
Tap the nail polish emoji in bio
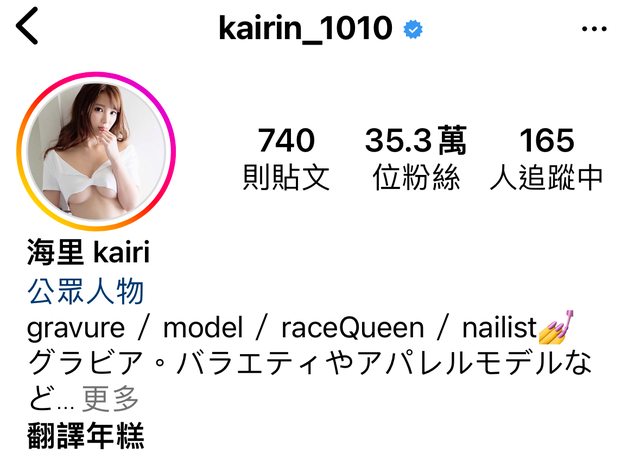[556, 327]
